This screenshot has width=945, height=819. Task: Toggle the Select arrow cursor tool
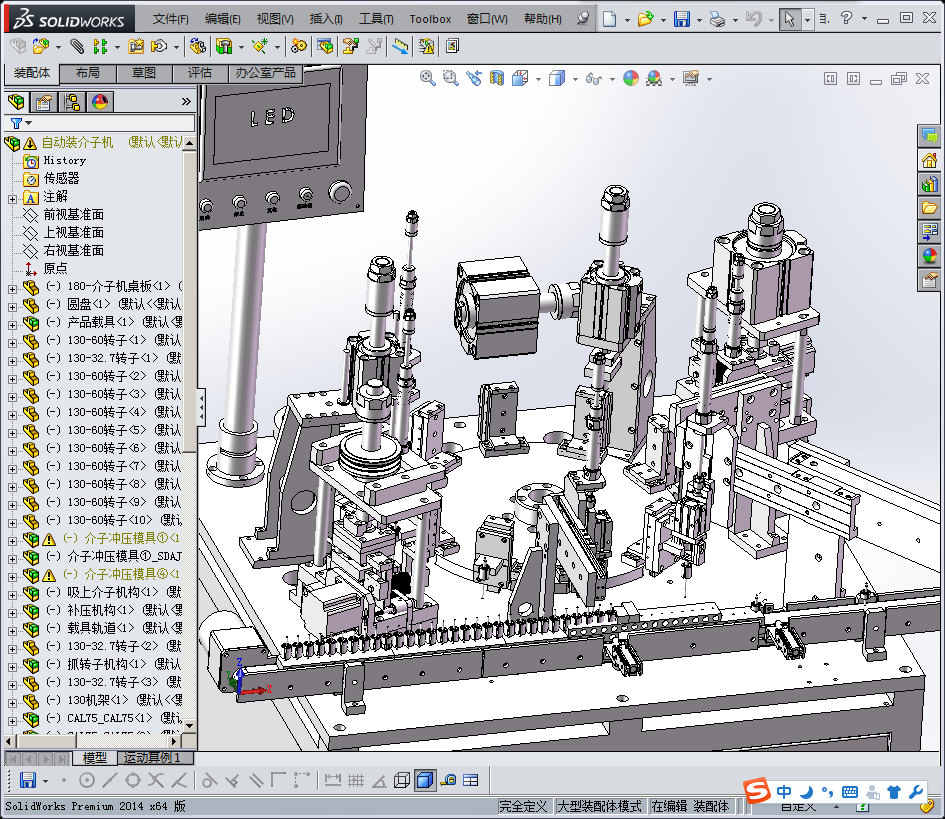pyautogui.click(x=790, y=19)
